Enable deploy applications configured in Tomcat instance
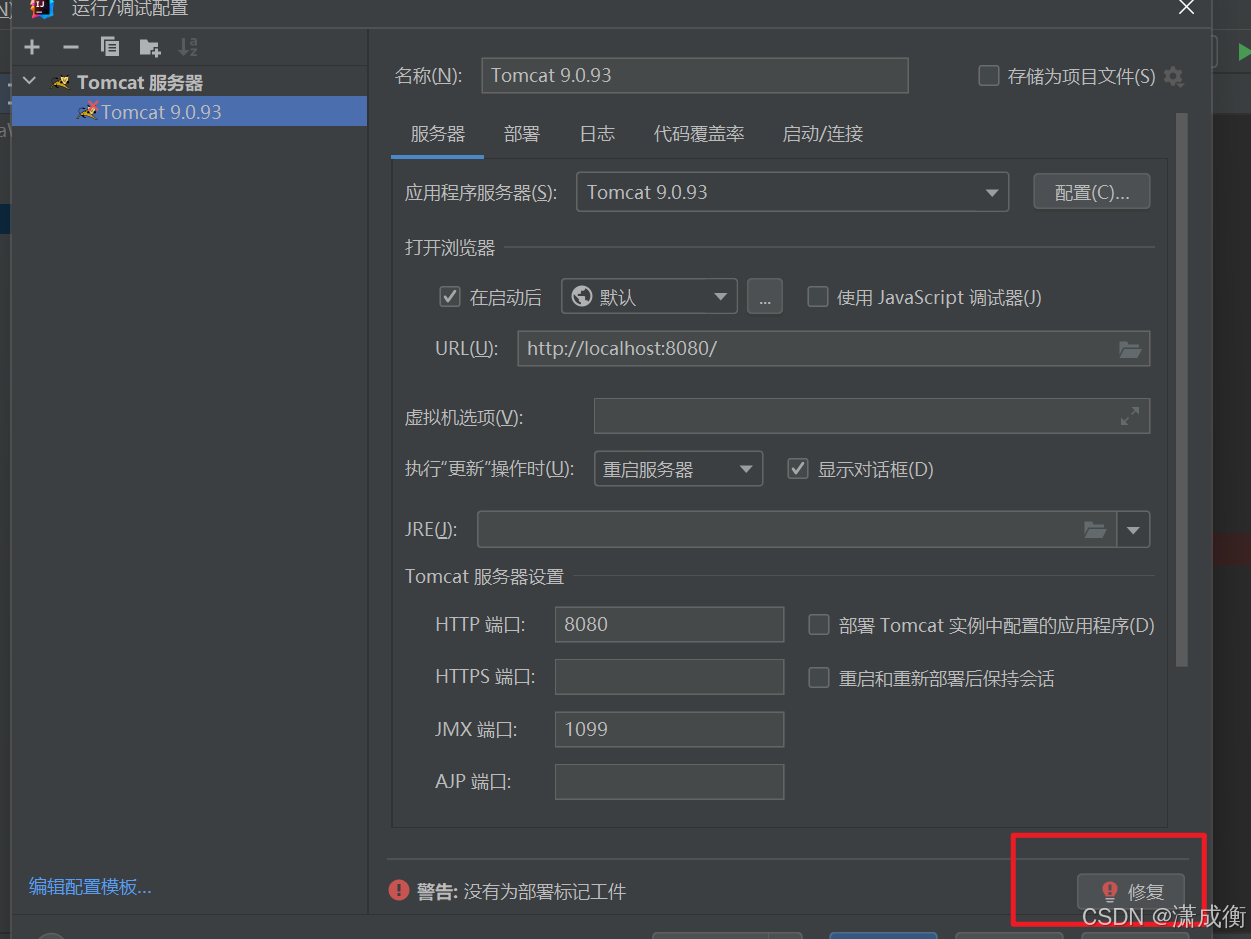 (819, 625)
